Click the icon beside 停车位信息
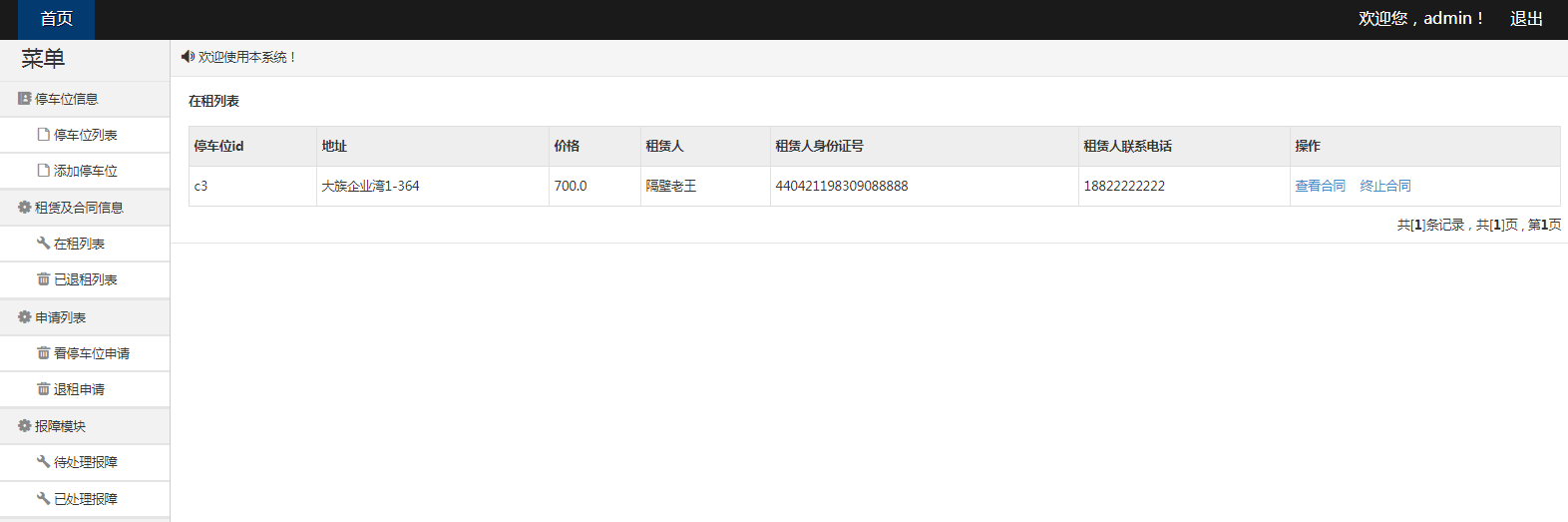This screenshot has width=1568, height=522. click(25, 99)
